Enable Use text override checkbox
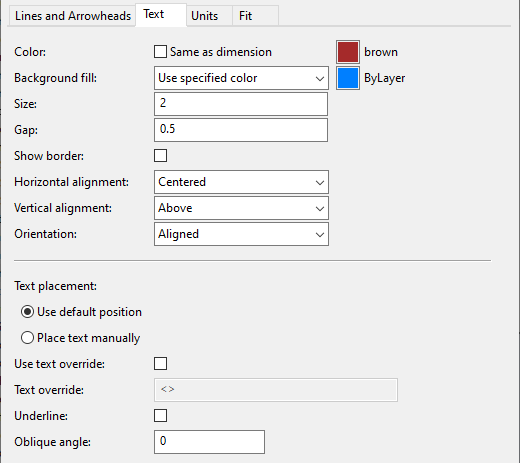 [x=160, y=364]
